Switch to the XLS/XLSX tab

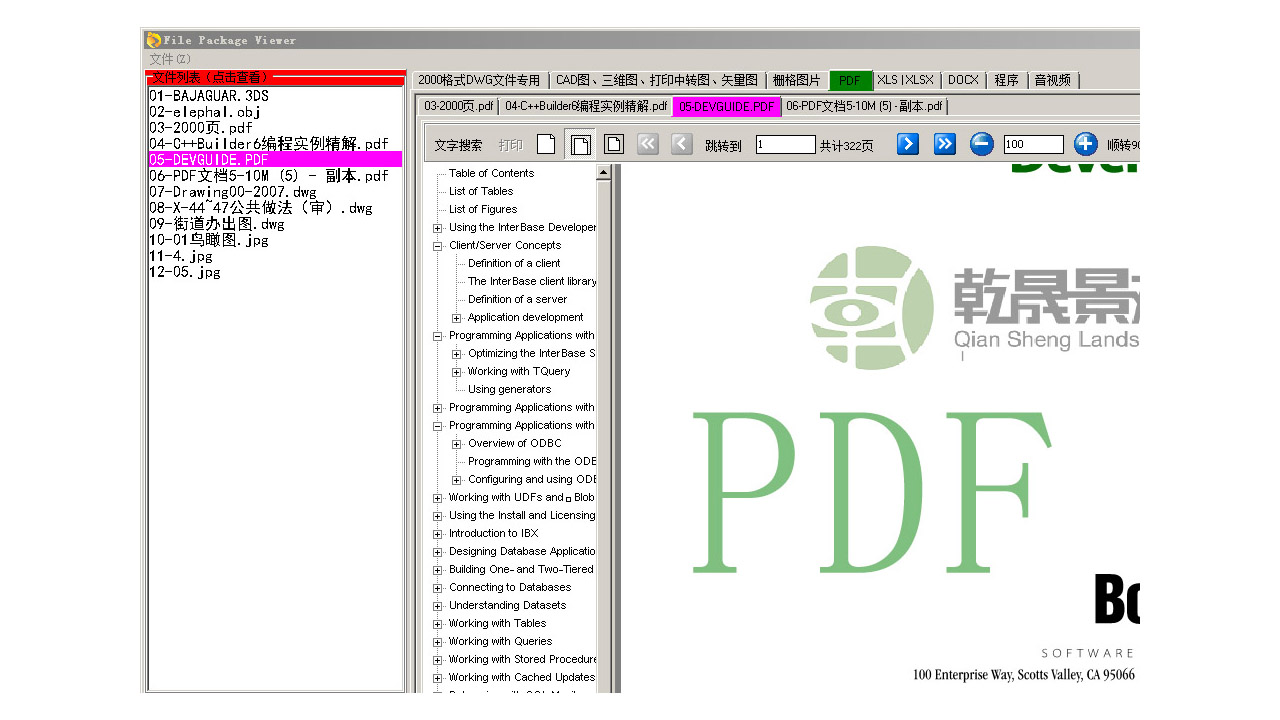click(x=905, y=80)
